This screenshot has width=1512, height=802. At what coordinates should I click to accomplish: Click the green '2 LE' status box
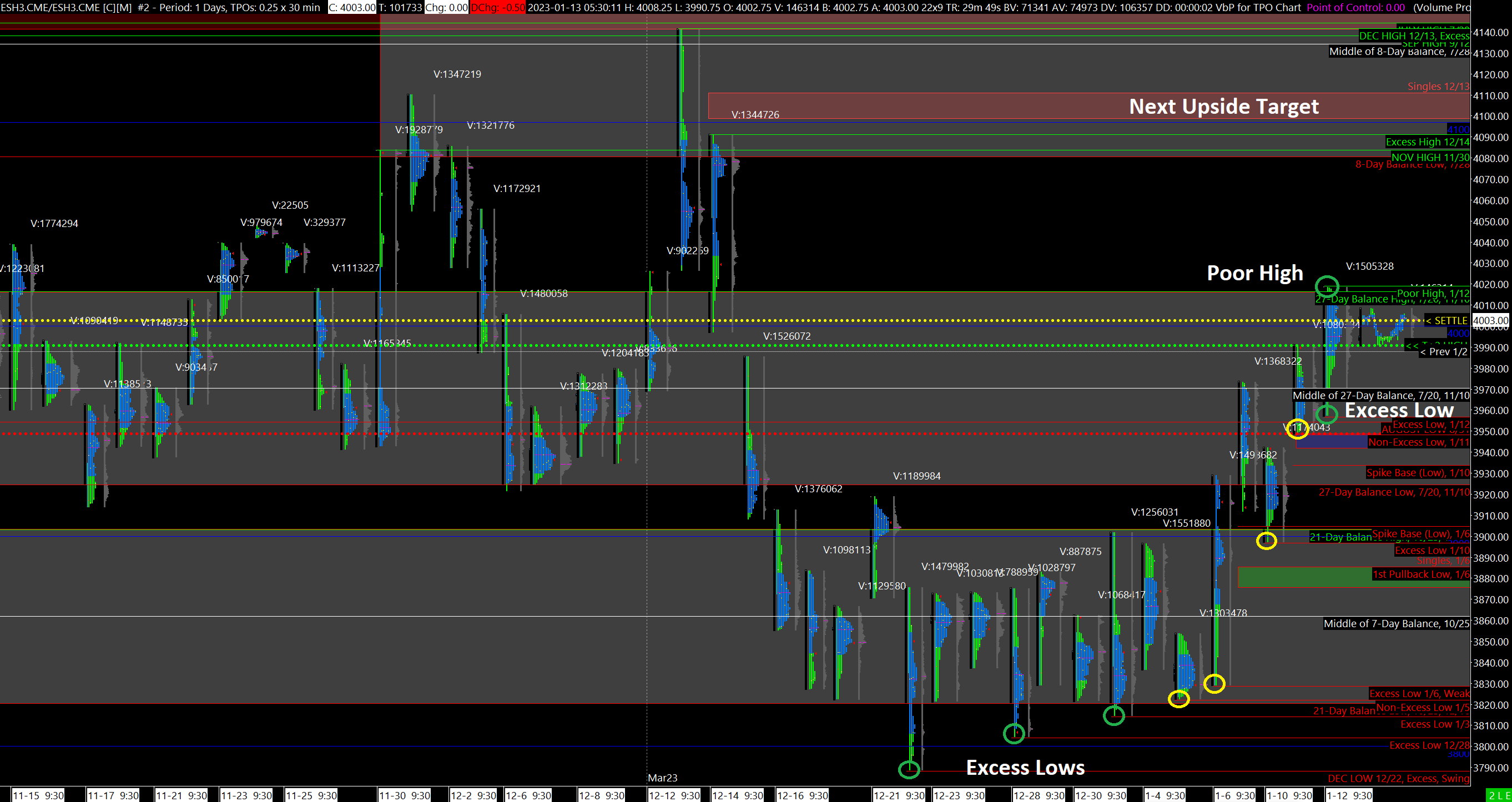[x=1499, y=795]
